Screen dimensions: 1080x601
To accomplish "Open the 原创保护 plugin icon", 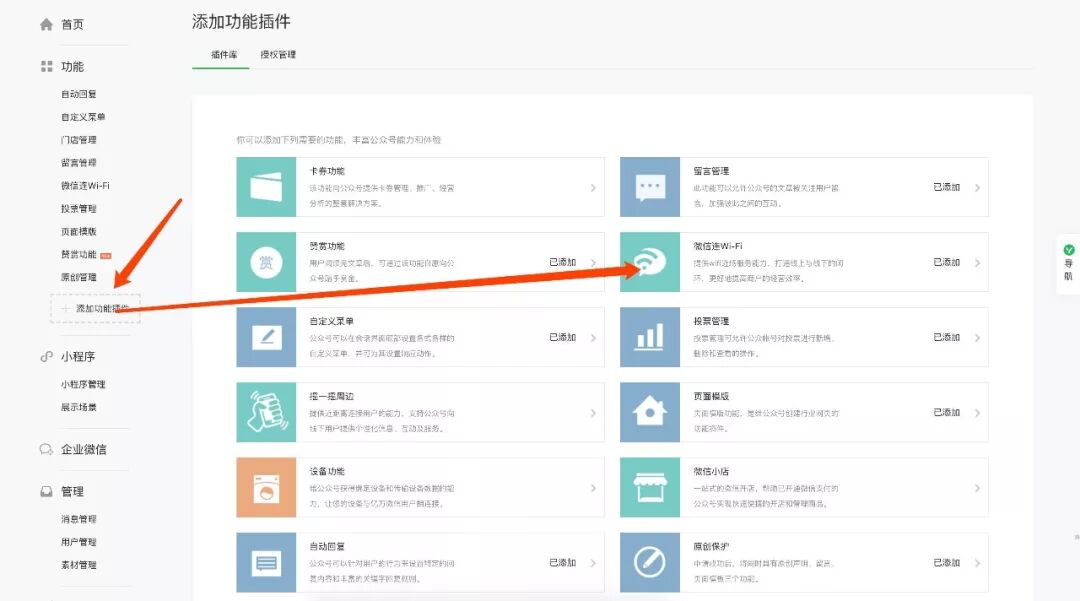I will [x=650, y=562].
